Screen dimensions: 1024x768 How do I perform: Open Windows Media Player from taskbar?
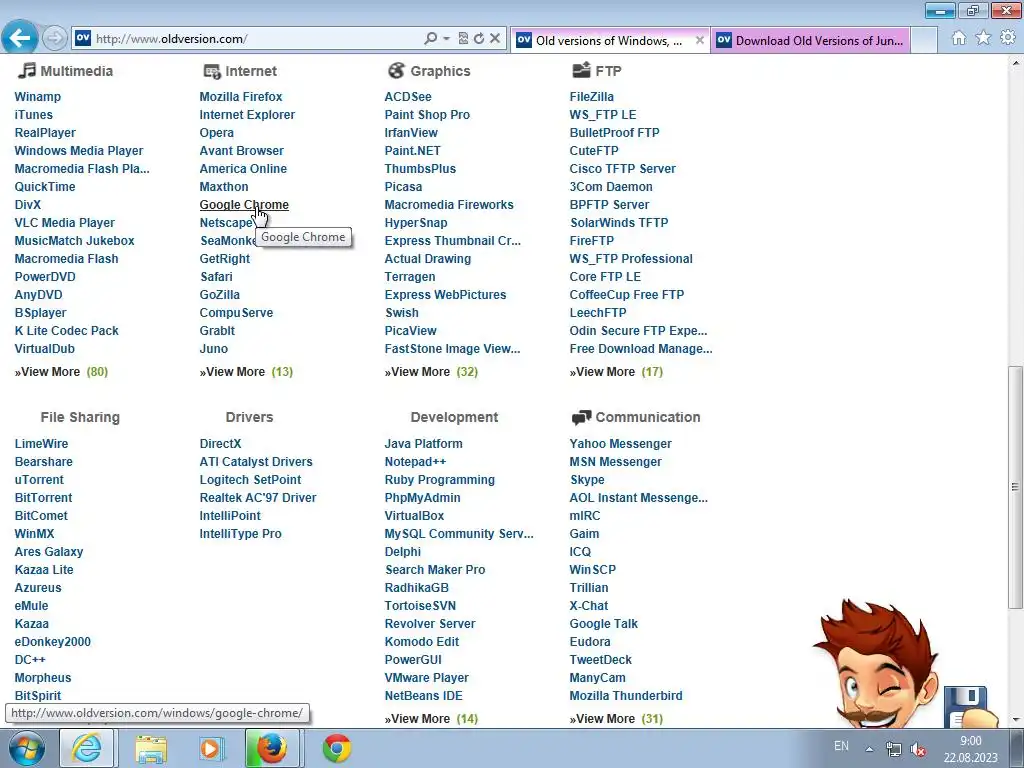(x=210, y=748)
